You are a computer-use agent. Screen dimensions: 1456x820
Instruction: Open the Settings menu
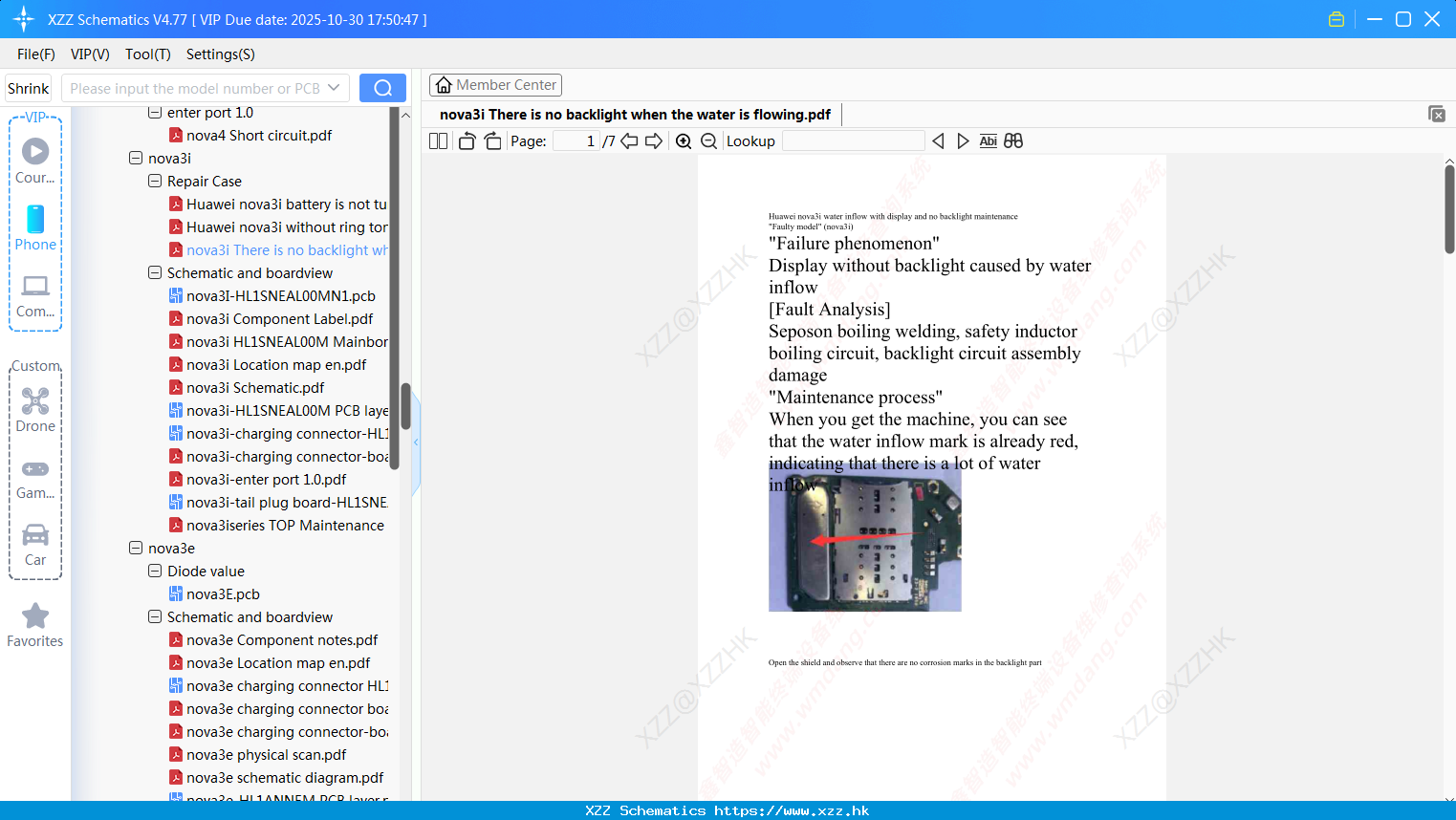click(x=221, y=54)
